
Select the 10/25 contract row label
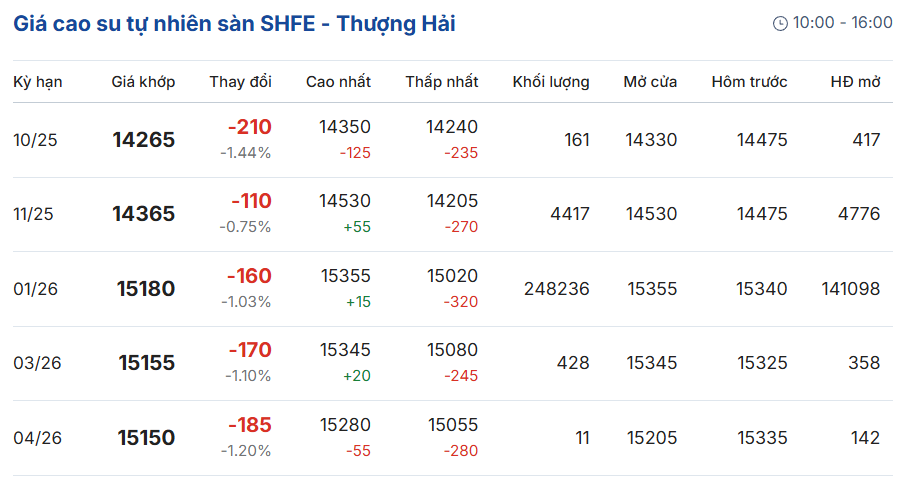[35, 140]
